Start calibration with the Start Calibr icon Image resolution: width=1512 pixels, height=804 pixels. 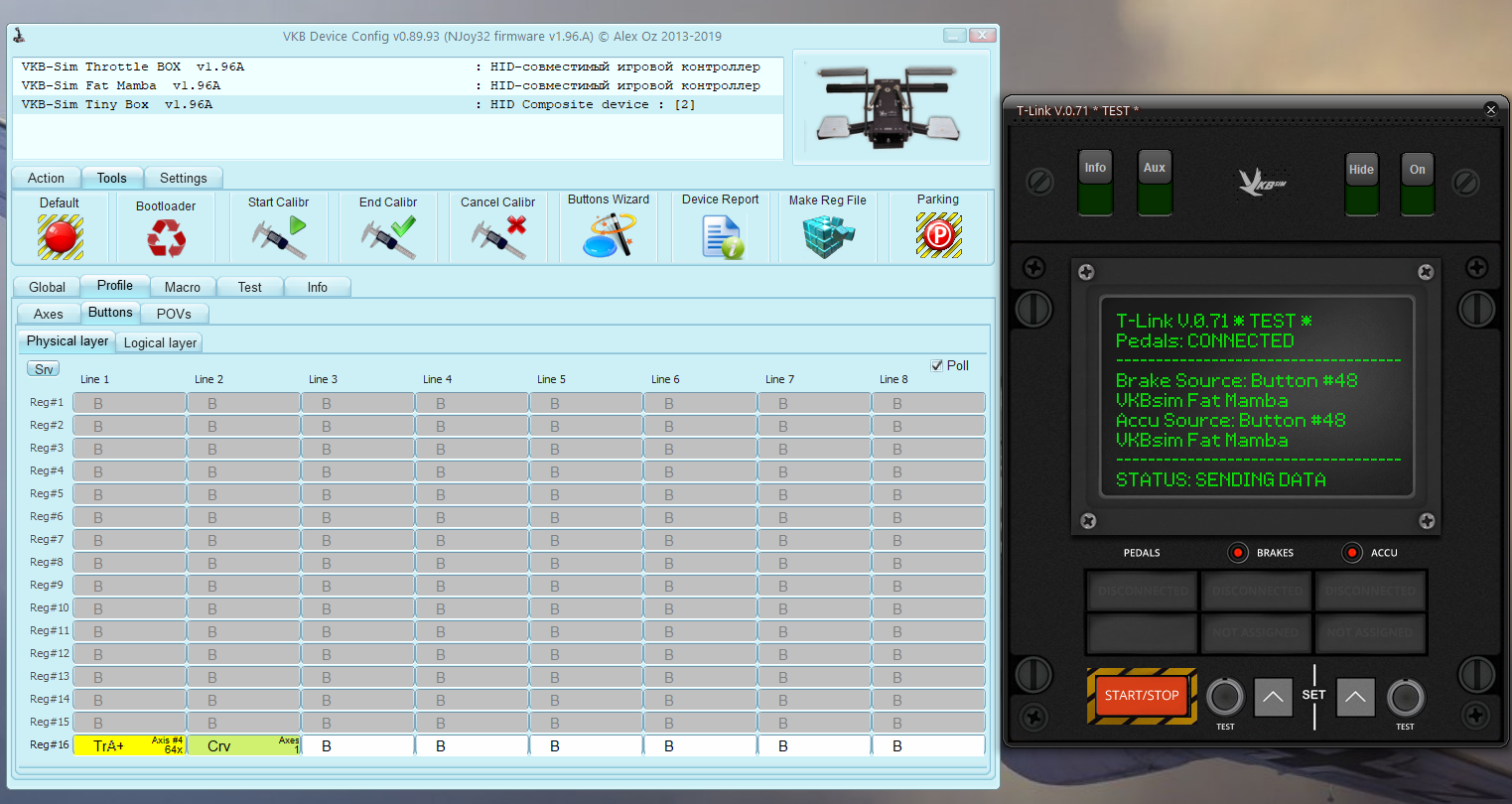coord(279,238)
